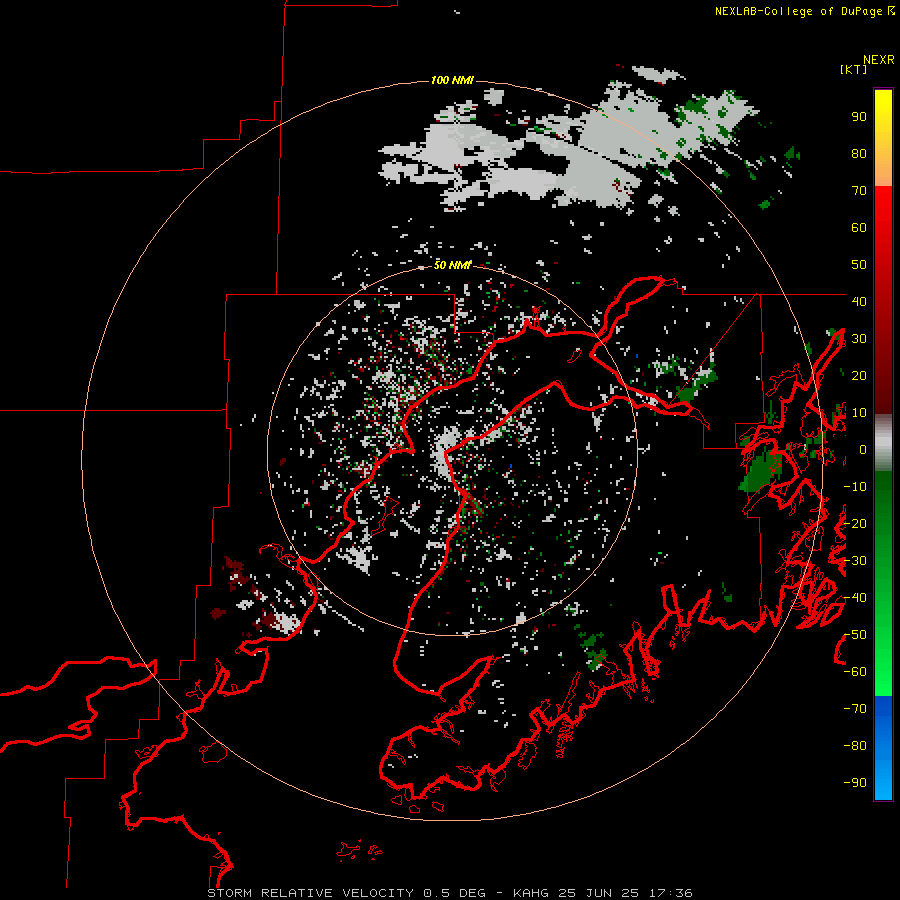Click the STORM RELATIVE VELOCITY product title
This screenshot has width=900, height=900.
point(310,893)
